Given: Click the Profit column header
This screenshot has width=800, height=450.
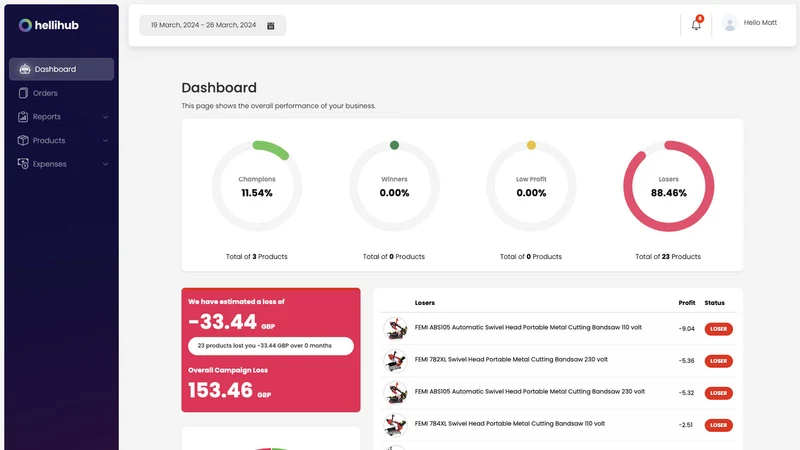Looking at the screenshot, I should click(x=687, y=303).
